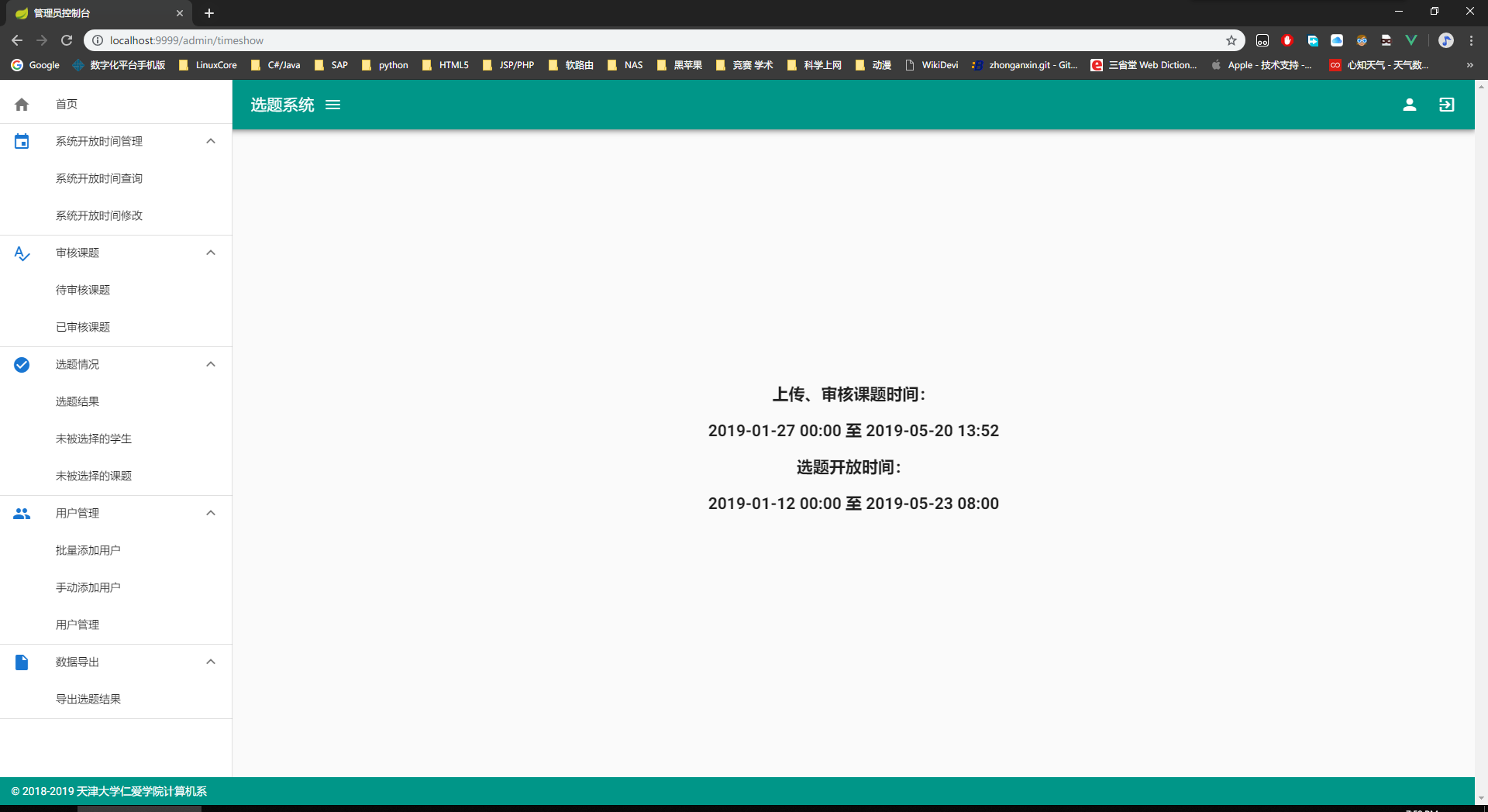This screenshot has width=1488, height=812.
Task: Open 选题结果 page
Action: (116, 401)
